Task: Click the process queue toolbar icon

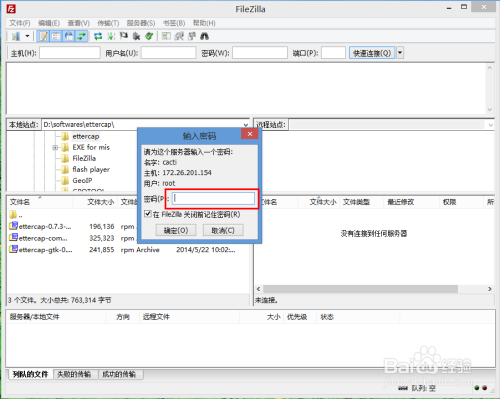Action: (x=111, y=36)
